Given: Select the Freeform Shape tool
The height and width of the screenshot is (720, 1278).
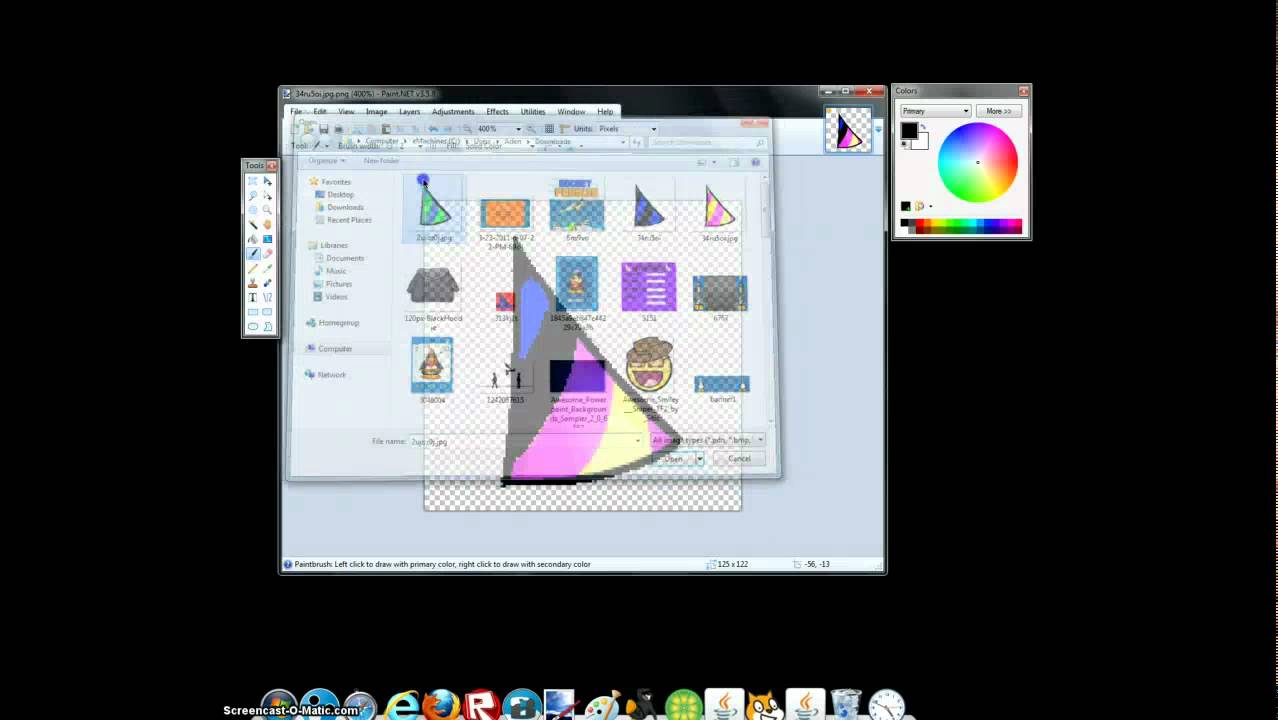Looking at the screenshot, I should click(267, 326).
